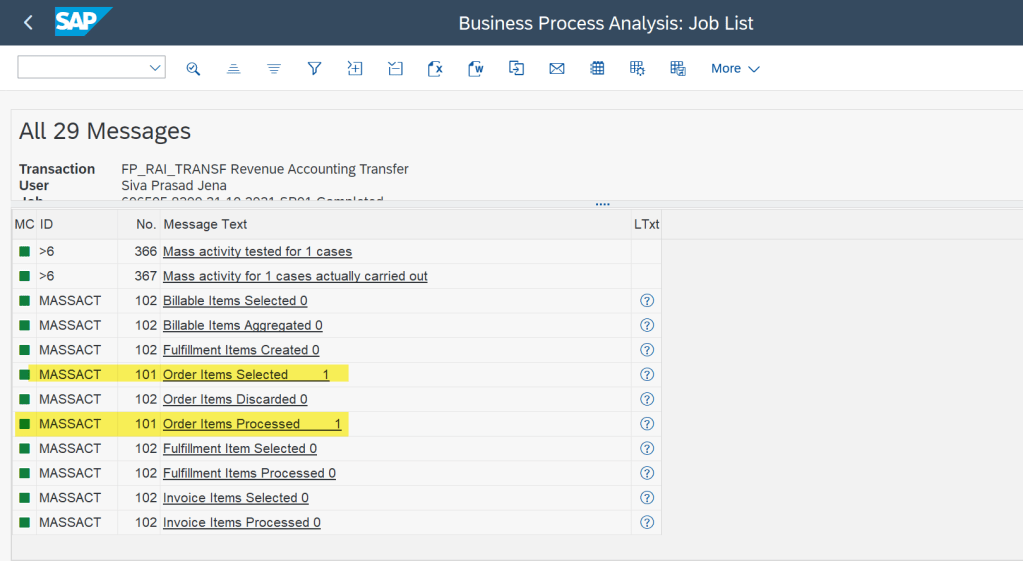Open 'Order Items Selected 1' message link
This screenshot has width=1023, height=561.
point(245,374)
